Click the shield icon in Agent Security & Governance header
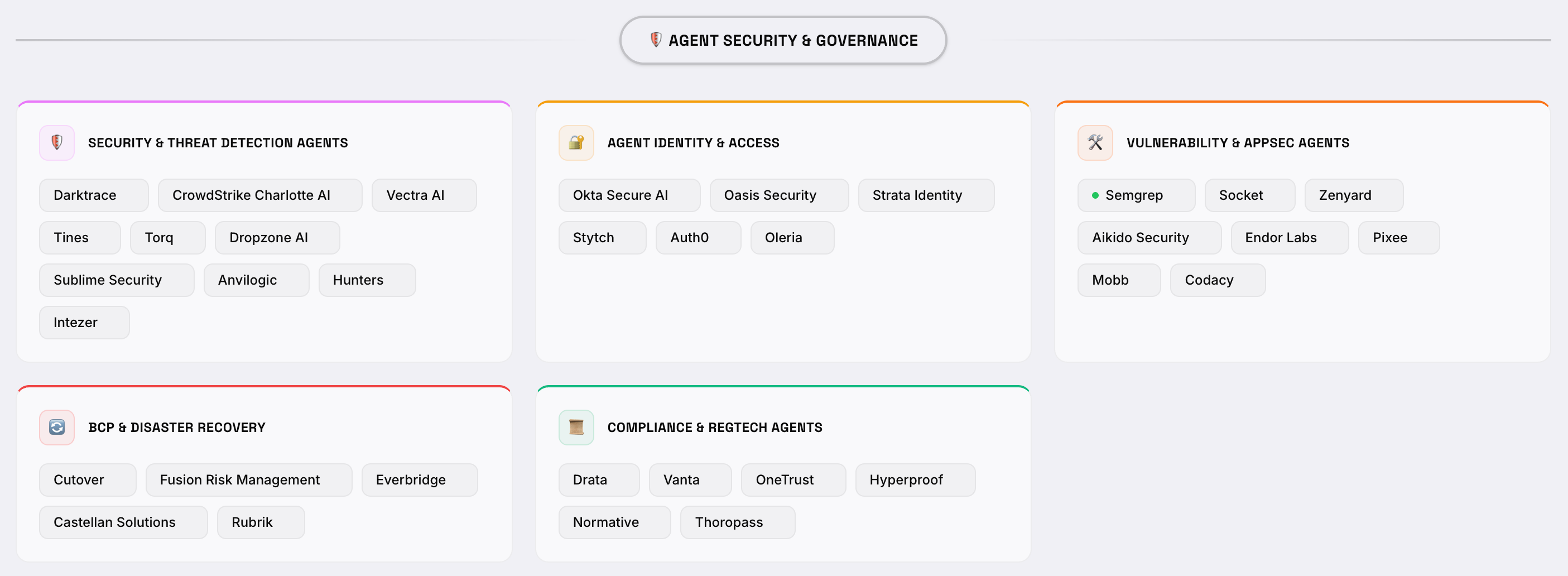The width and height of the screenshot is (1568, 576). click(x=656, y=40)
